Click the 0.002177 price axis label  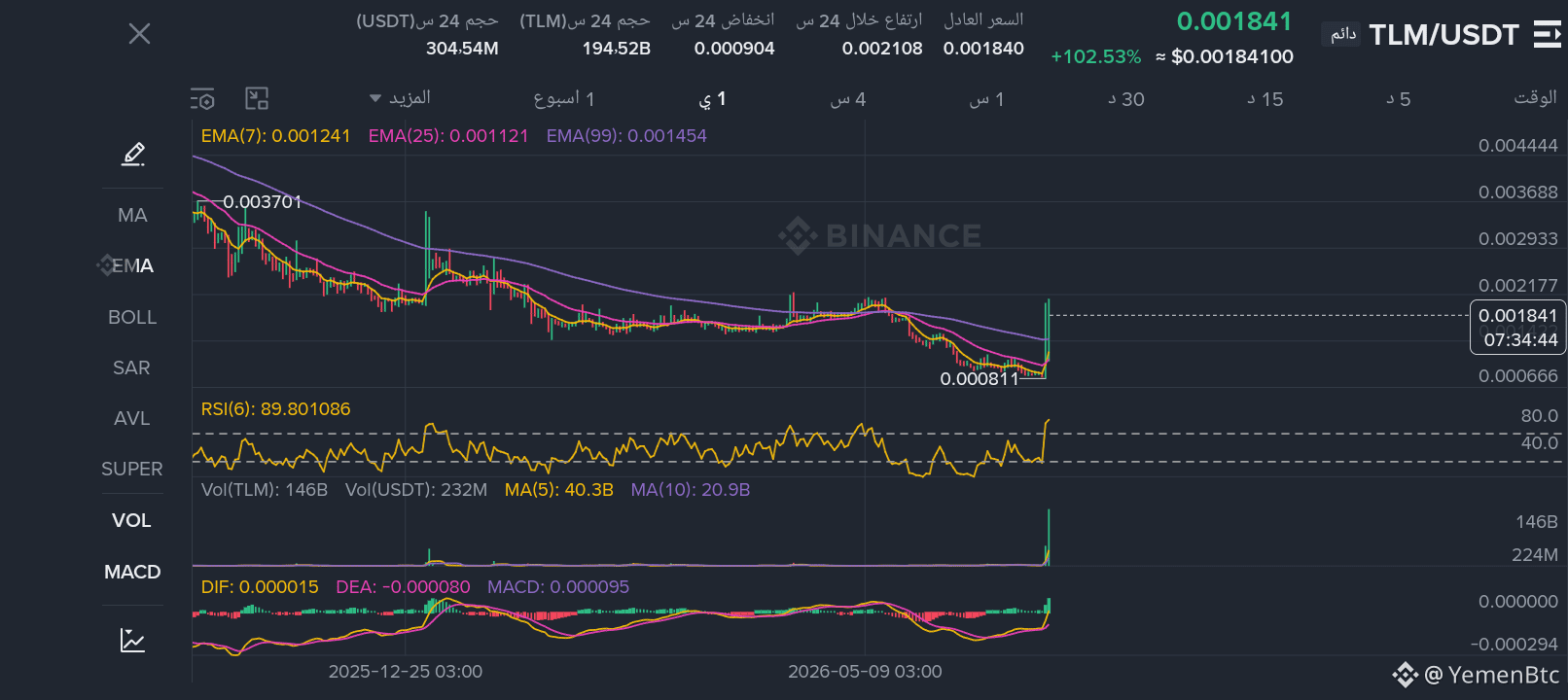(1518, 286)
